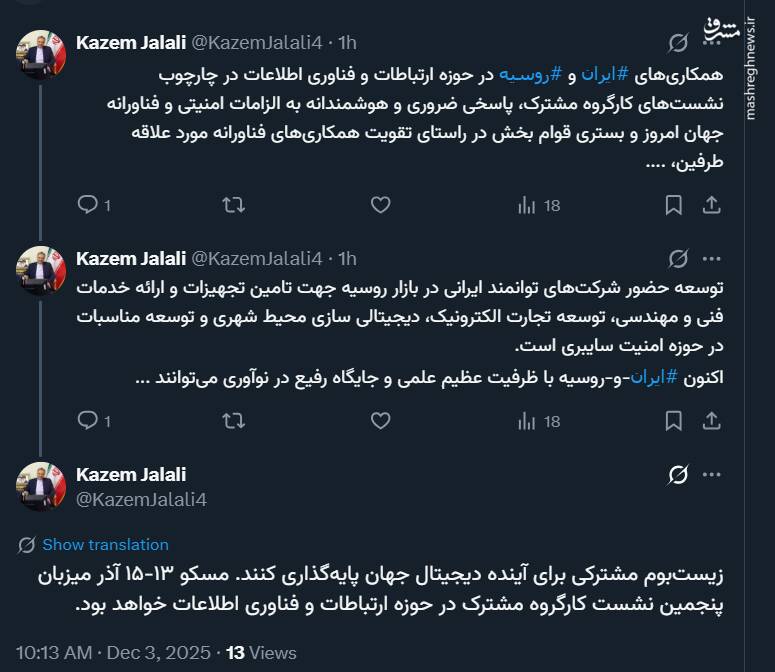Screen dimensions: 775x672
Task: Reply to the top tweet
Action: tap(88, 205)
